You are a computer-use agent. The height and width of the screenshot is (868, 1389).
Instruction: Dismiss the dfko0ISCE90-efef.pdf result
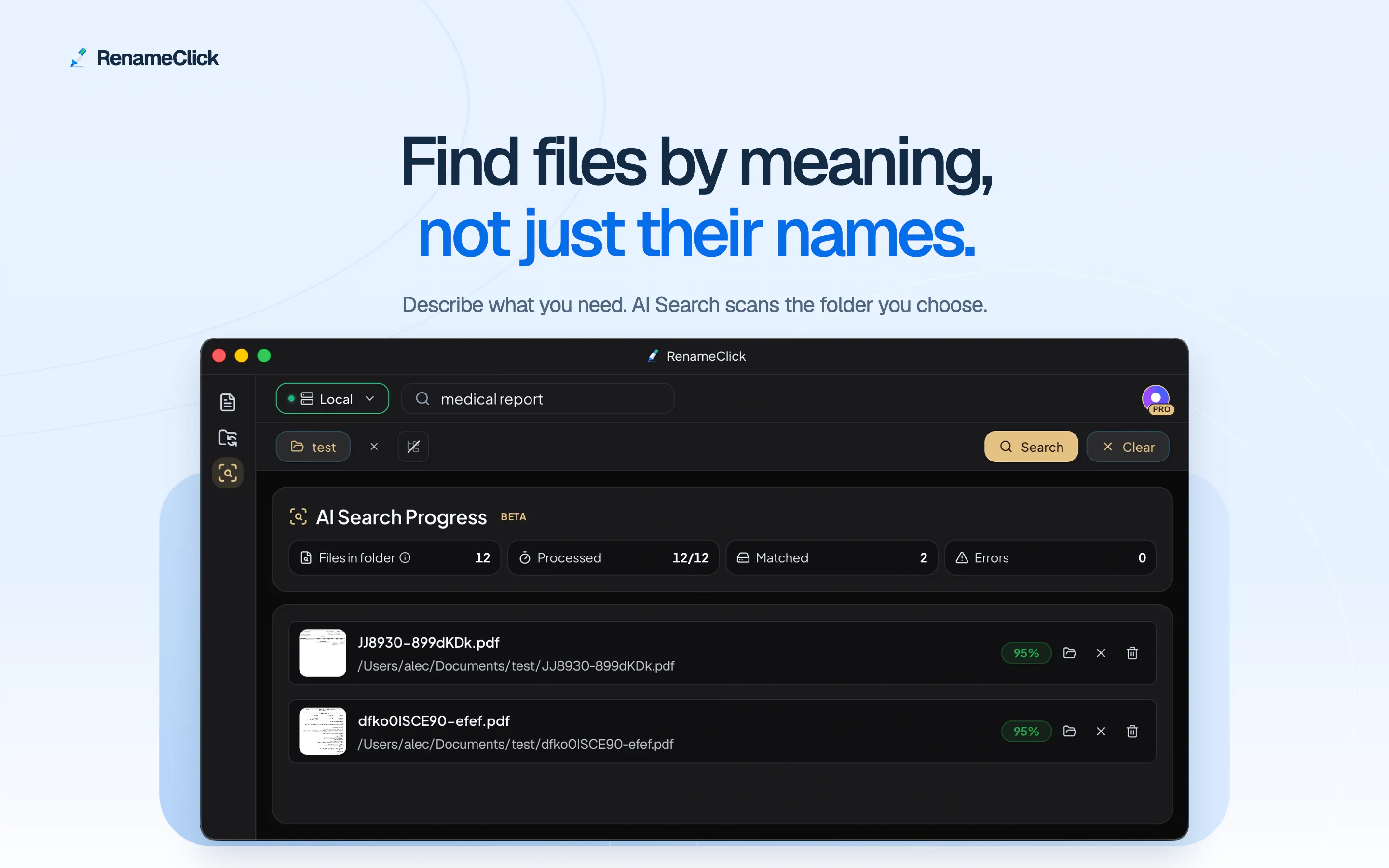pos(1101,731)
